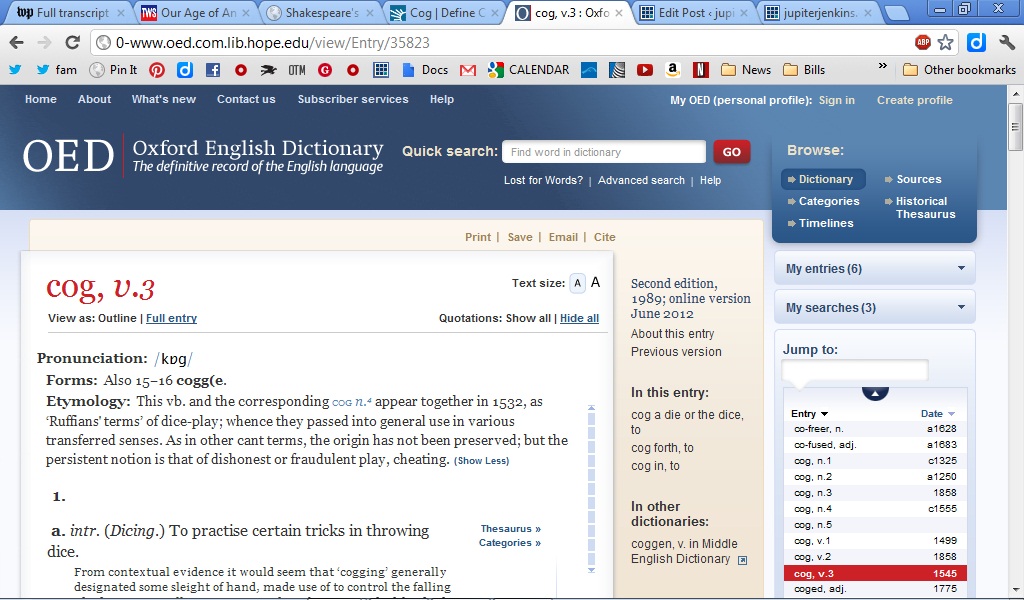Click the blue quotation date strip

592,488
